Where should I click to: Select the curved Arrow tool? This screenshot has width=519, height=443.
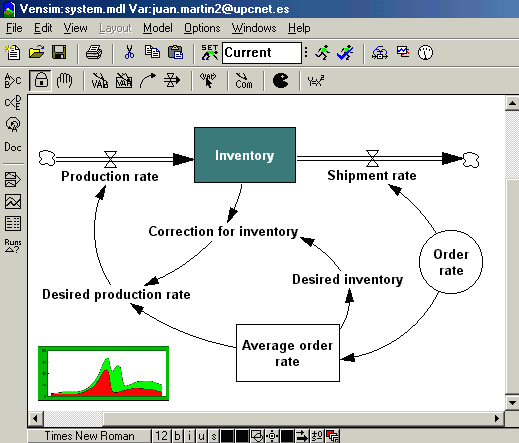(148, 81)
